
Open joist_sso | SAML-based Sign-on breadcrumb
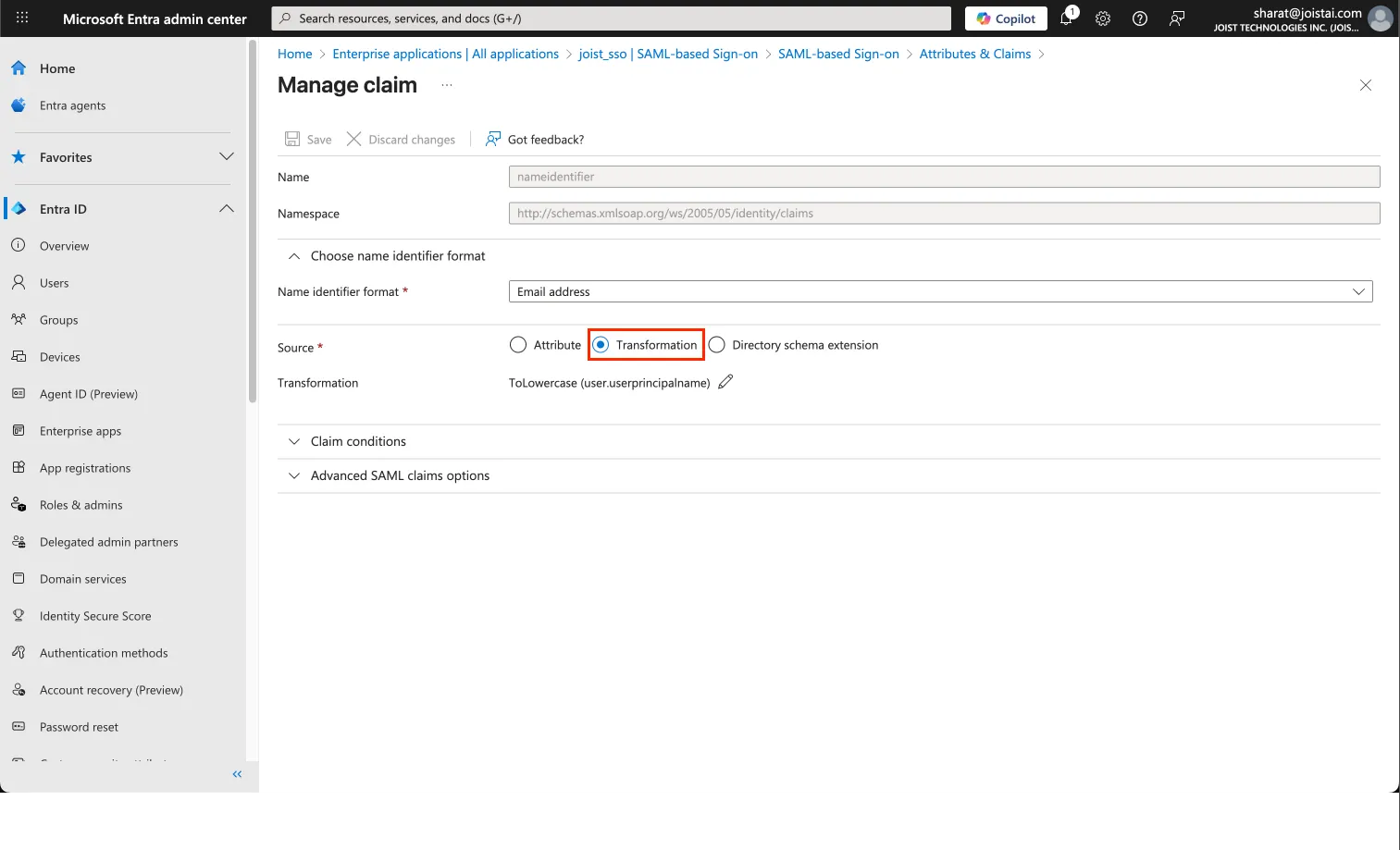[668, 54]
